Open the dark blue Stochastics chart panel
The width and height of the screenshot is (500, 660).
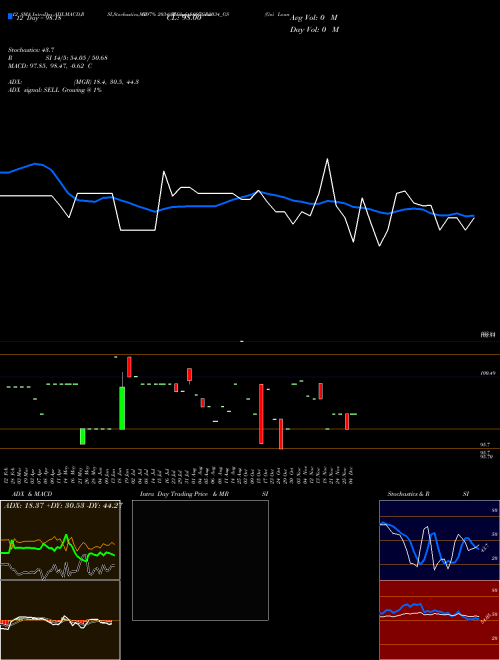click(439, 540)
